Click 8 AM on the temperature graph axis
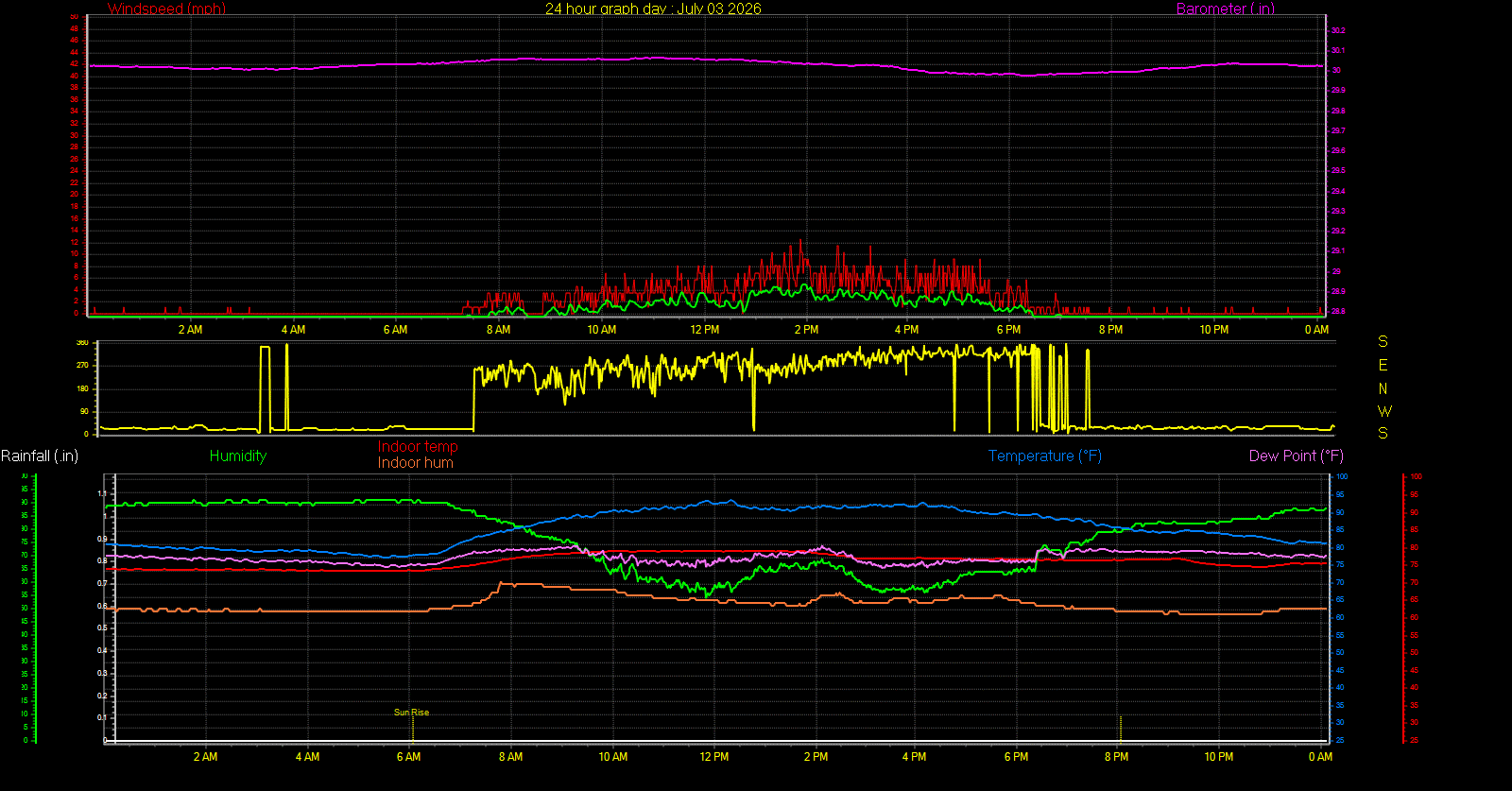Image resolution: width=1512 pixels, height=791 pixels. [x=510, y=757]
